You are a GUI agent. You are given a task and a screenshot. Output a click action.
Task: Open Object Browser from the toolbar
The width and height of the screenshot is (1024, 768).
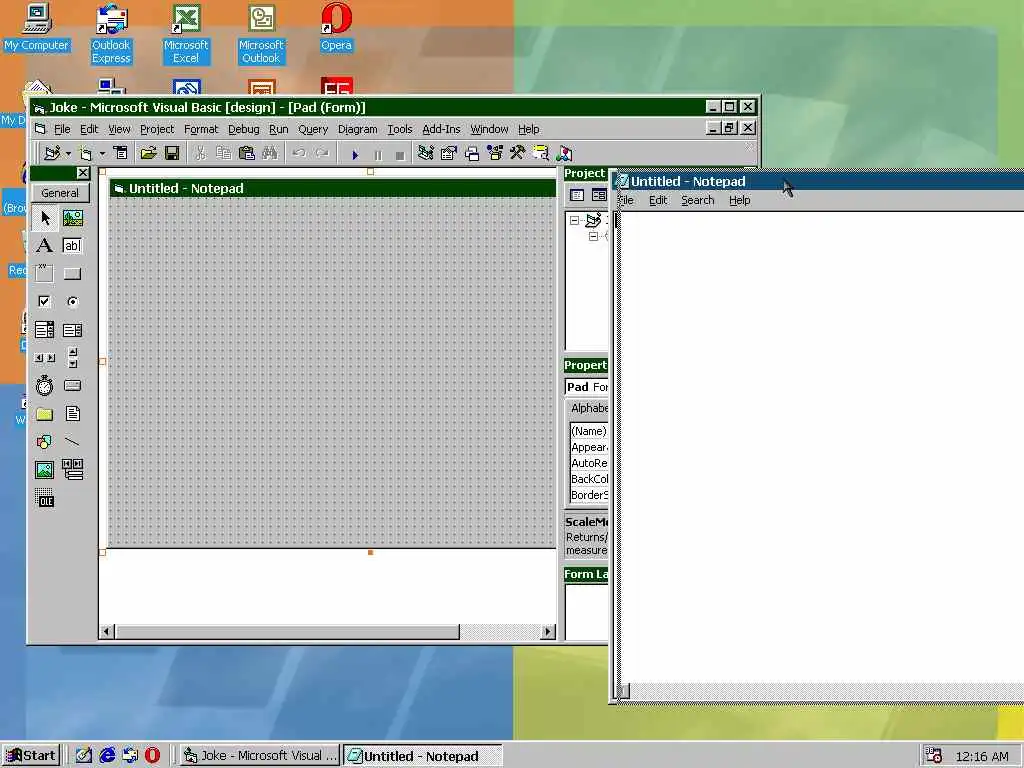(x=494, y=153)
